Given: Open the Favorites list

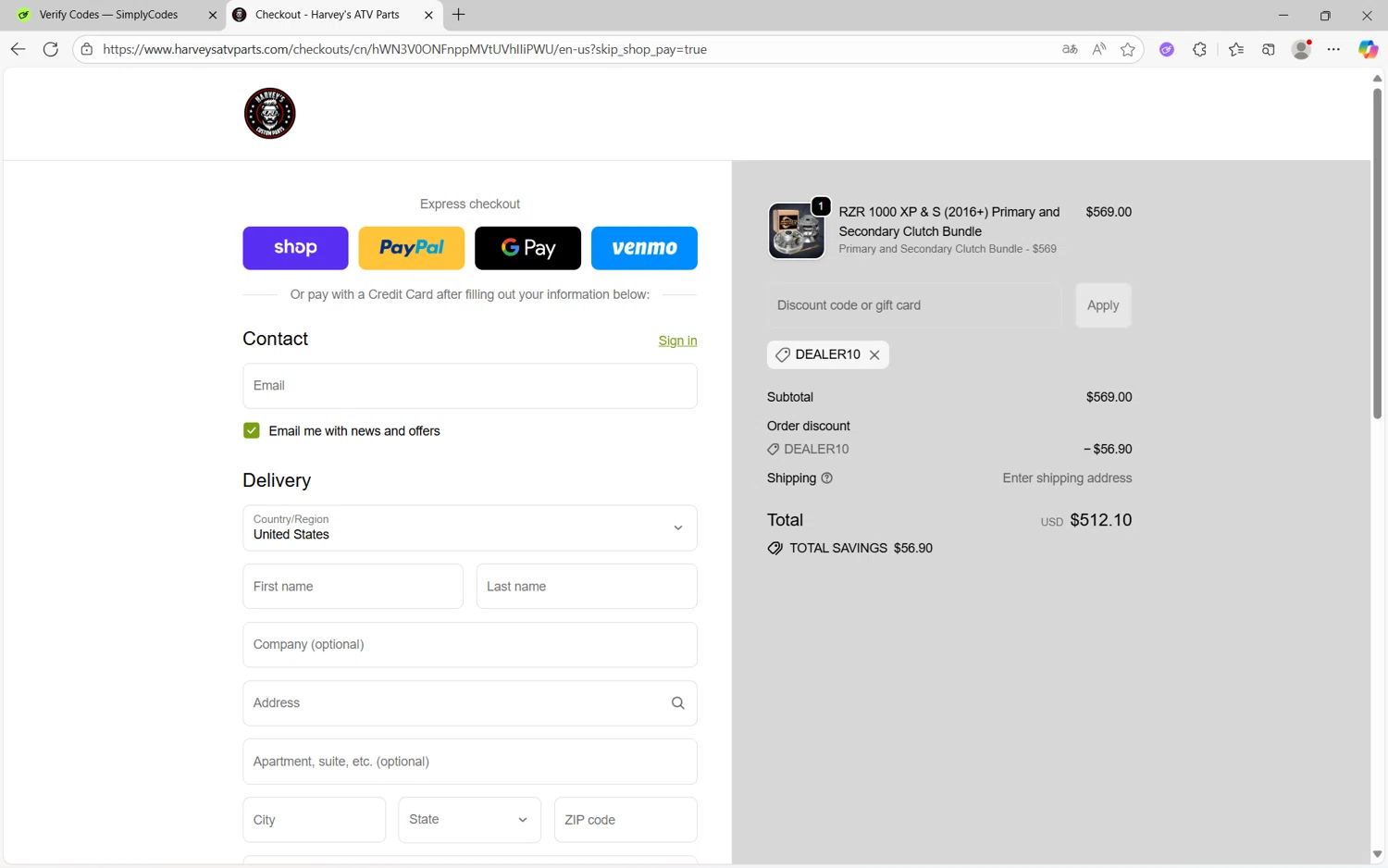Looking at the screenshot, I should tap(1236, 49).
